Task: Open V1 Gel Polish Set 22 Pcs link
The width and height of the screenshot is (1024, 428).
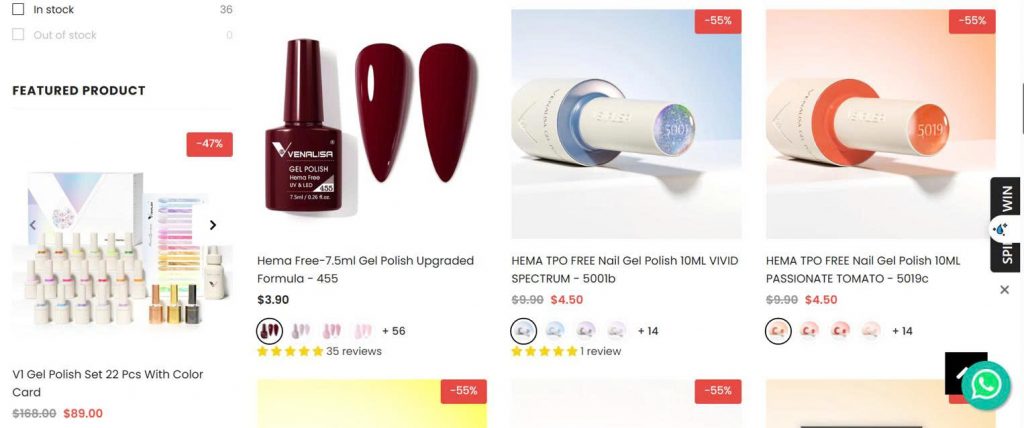Action: (x=108, y=383)
